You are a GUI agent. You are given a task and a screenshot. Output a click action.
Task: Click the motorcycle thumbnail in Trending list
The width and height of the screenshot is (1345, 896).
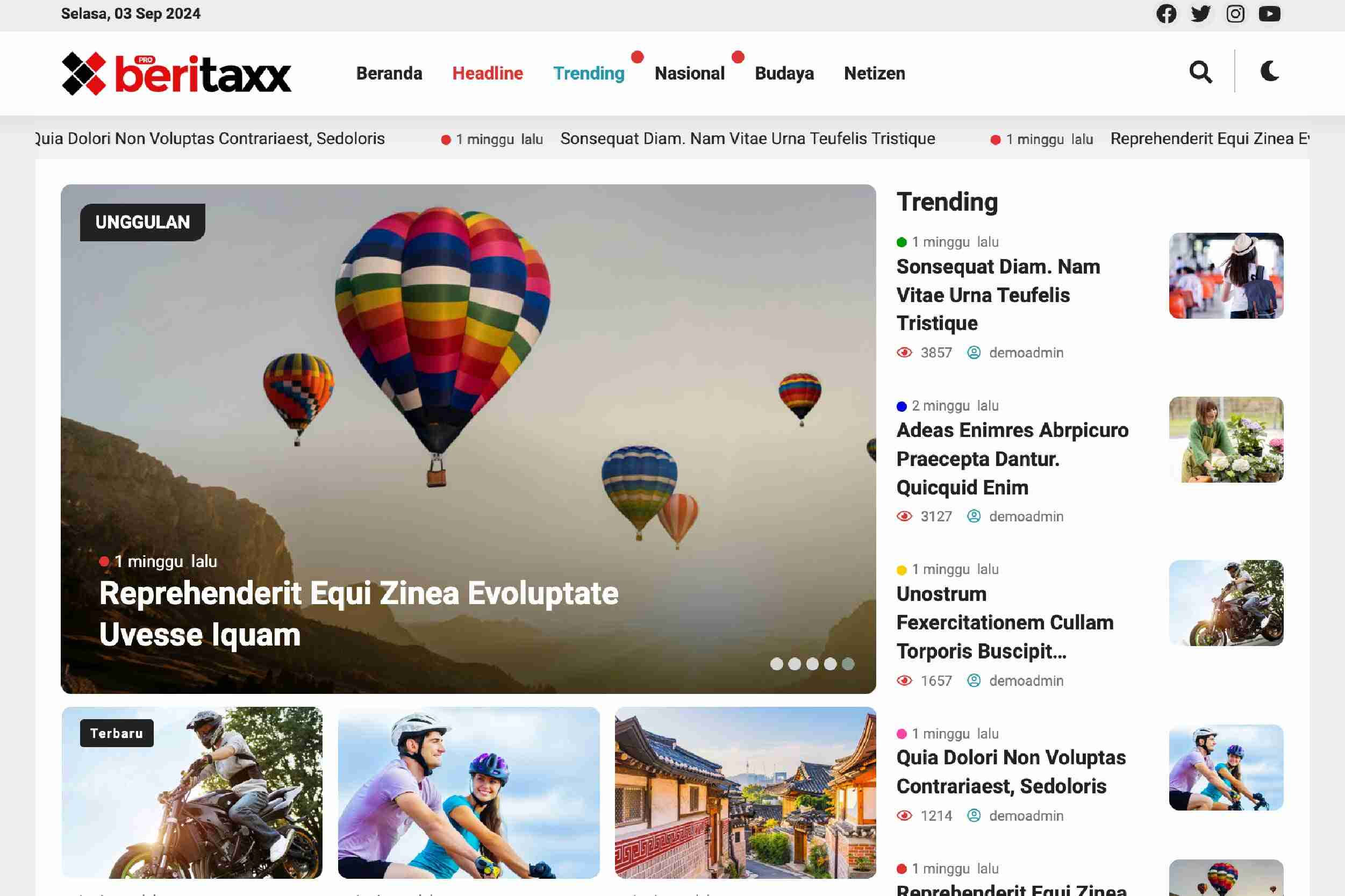1226,604
